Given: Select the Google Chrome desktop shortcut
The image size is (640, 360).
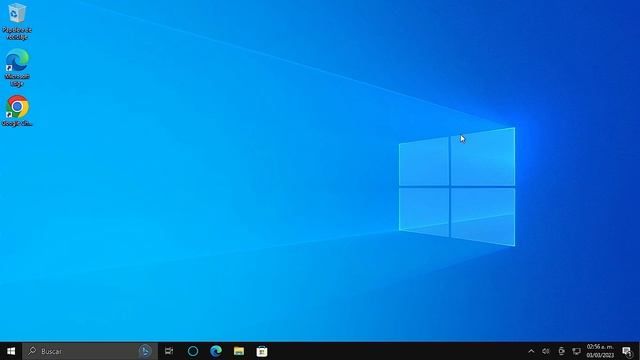Looking at the screenshot, I should (x=17, y=111).
